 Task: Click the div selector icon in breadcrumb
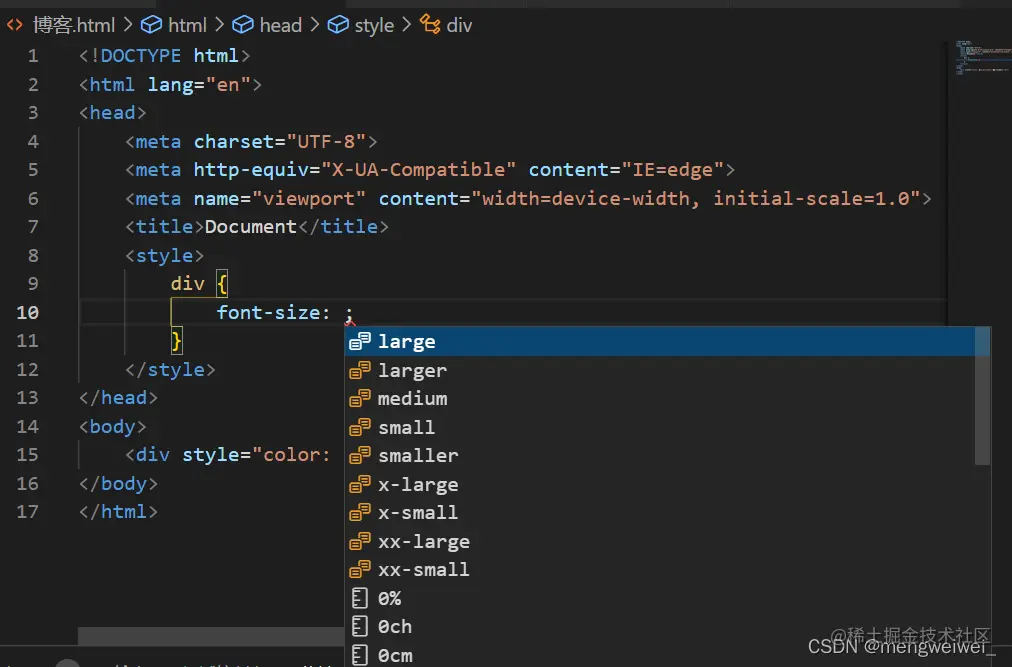(x=430, y=25)
